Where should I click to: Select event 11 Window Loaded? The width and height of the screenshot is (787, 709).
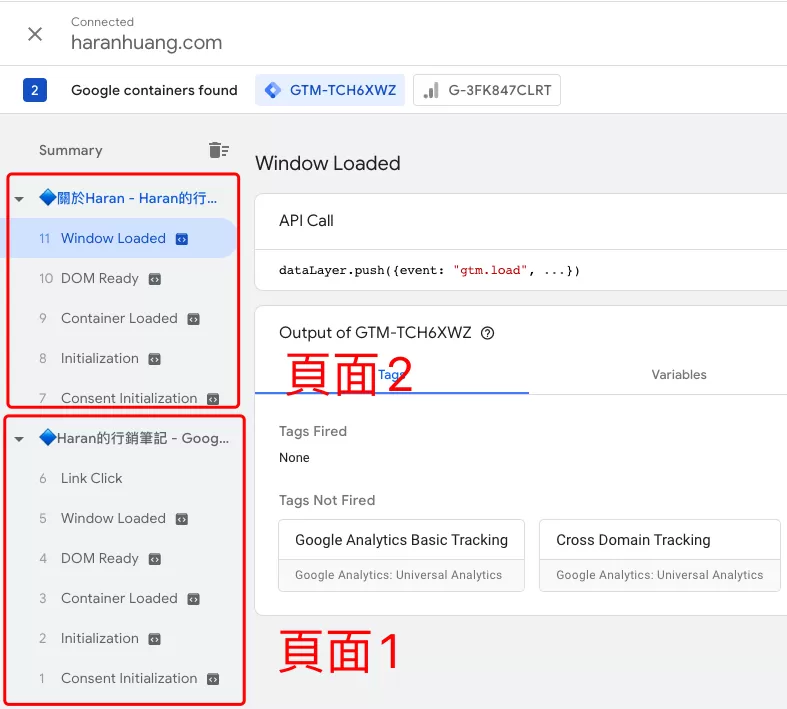coord(118,238)
